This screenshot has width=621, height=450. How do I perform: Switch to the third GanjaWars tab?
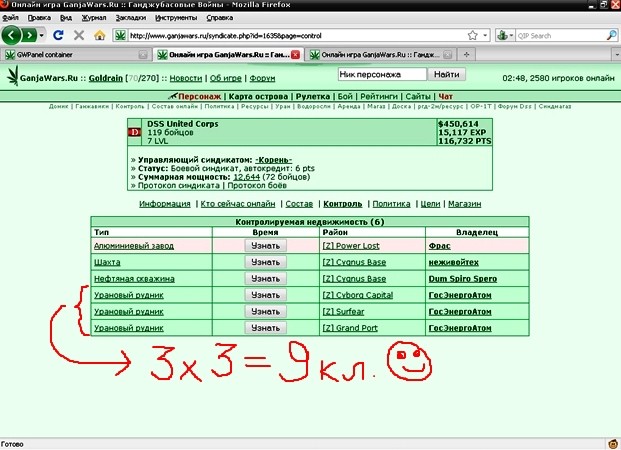(x=380, y=55)
